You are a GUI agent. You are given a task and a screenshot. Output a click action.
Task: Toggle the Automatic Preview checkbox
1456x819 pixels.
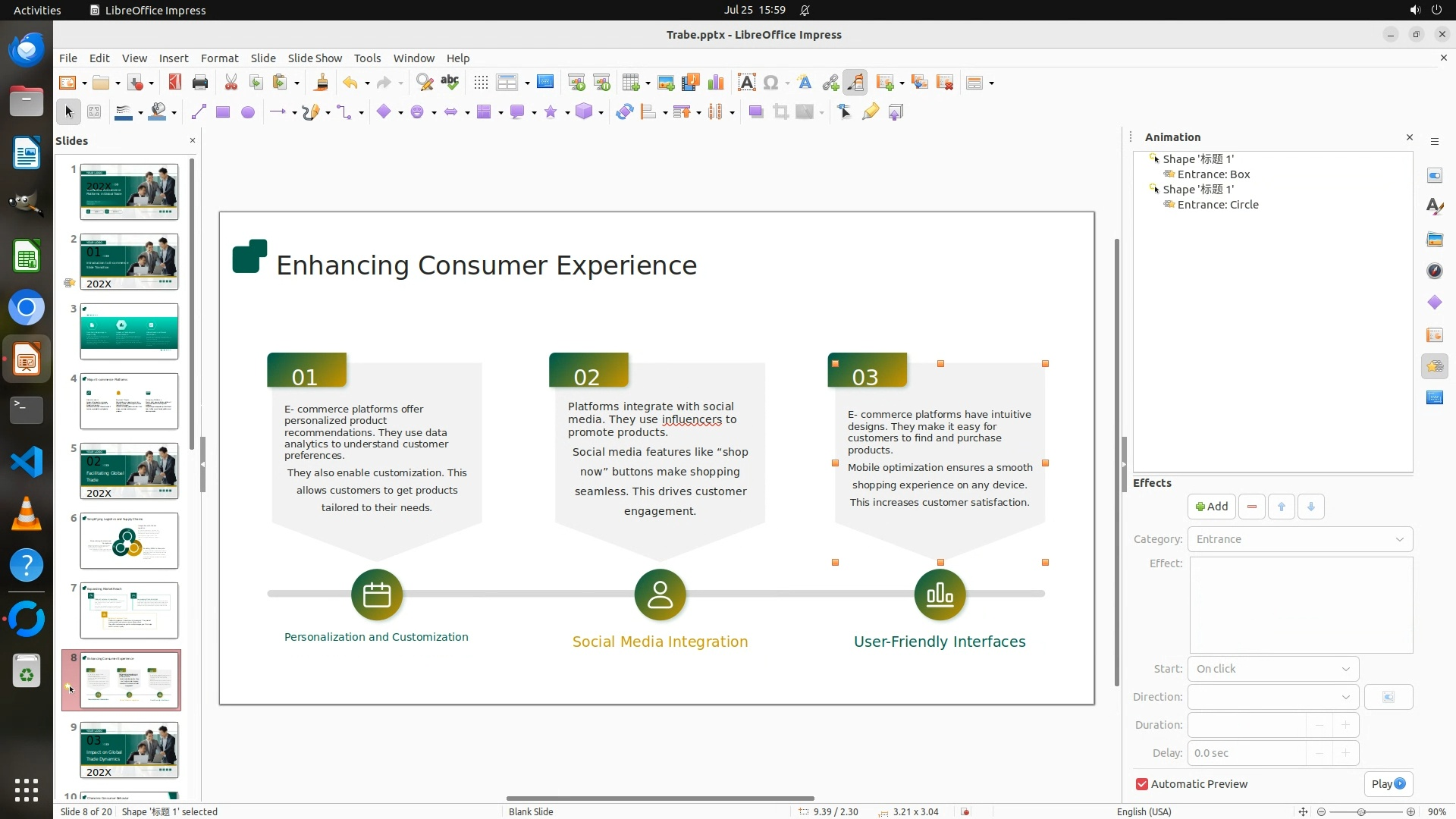(1142, 784)
